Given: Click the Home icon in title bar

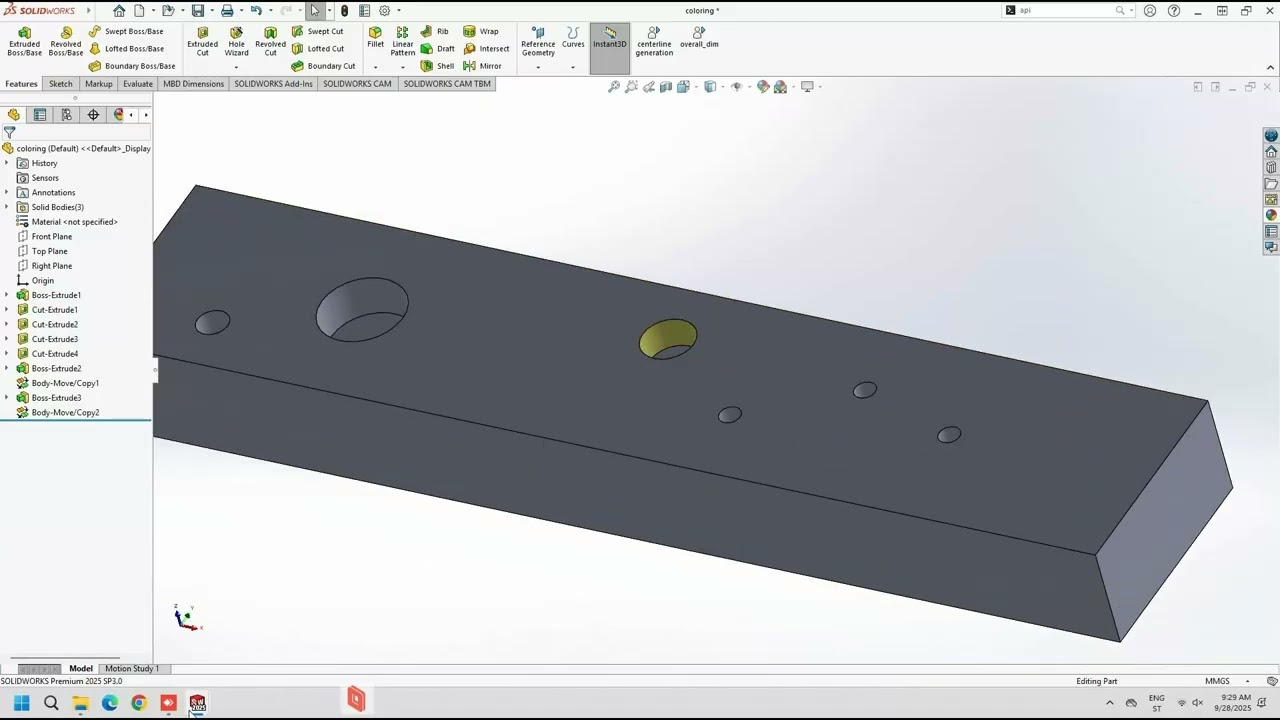Looking at the screenshot, I should pyautogui.click(x=119, y=11).
